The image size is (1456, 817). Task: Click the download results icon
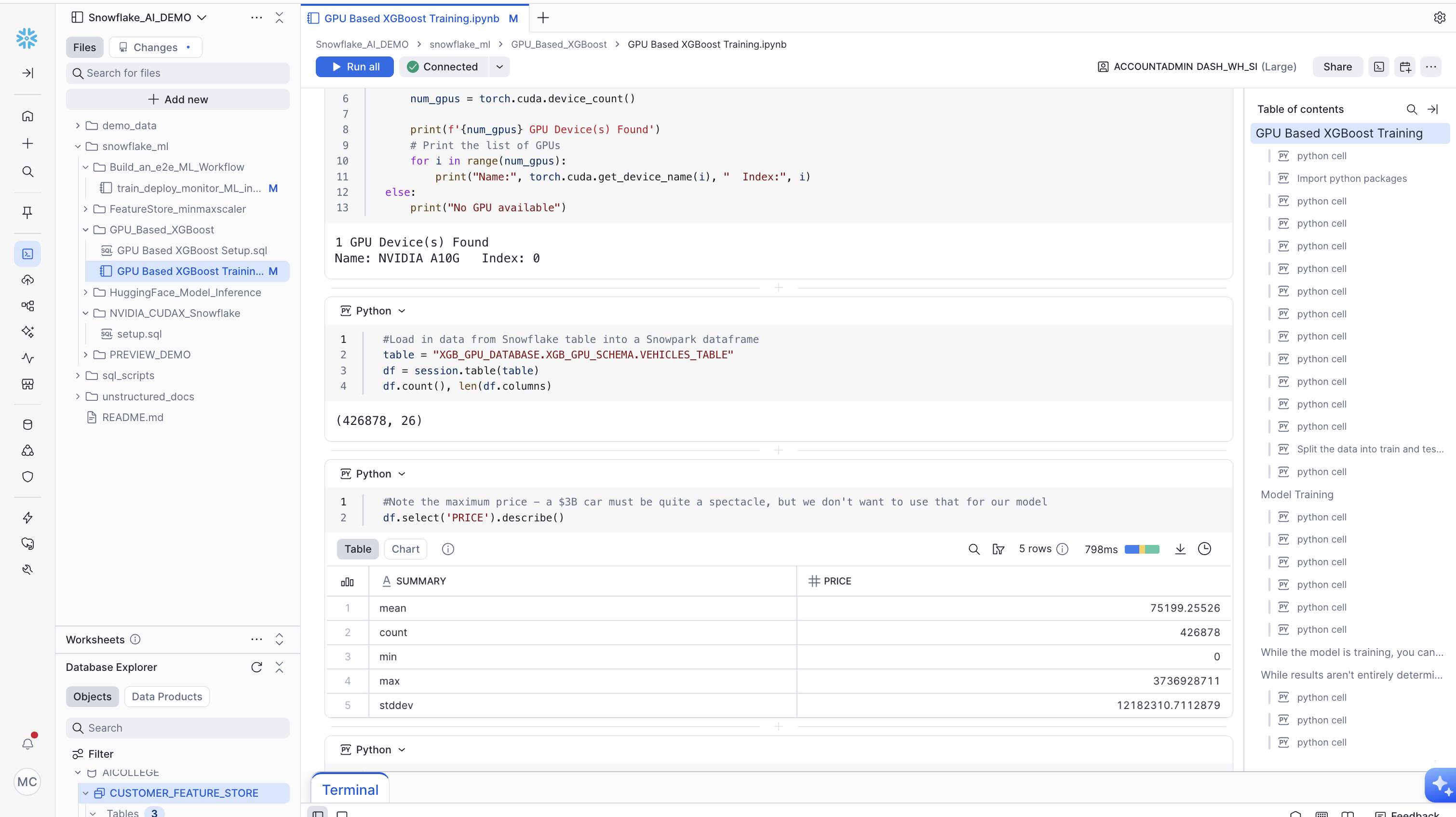1180,549
